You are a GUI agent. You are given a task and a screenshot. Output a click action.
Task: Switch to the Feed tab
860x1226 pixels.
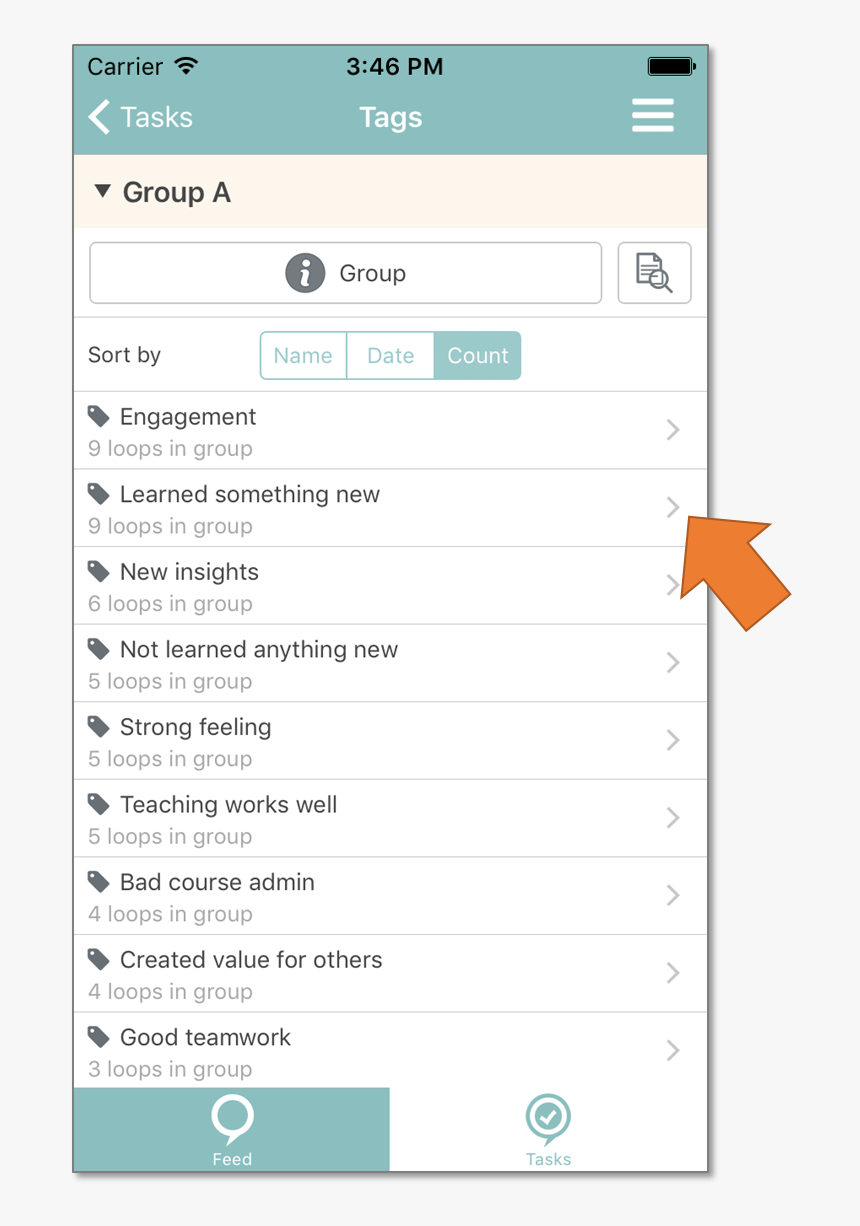tap(231, 1130)
